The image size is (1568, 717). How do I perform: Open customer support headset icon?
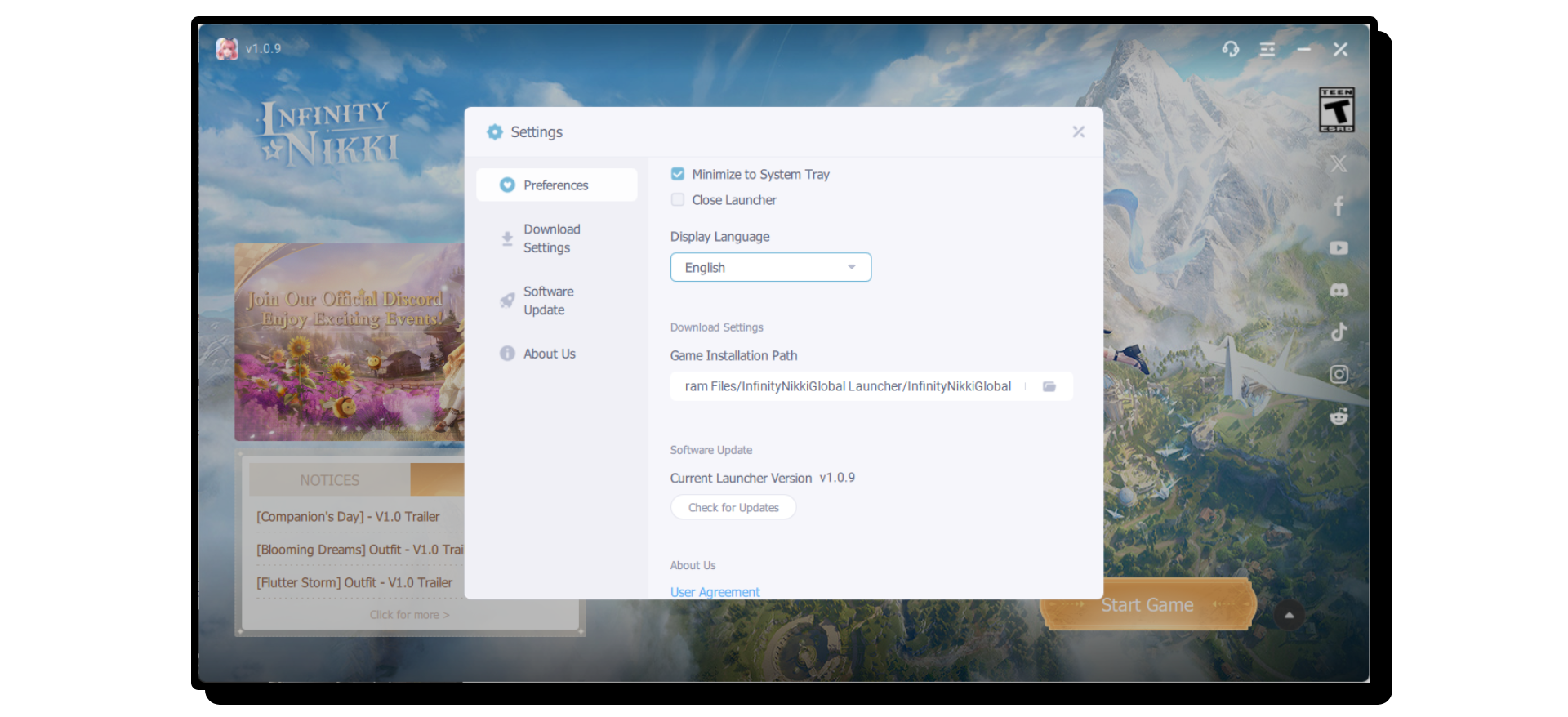[1230, 50]
